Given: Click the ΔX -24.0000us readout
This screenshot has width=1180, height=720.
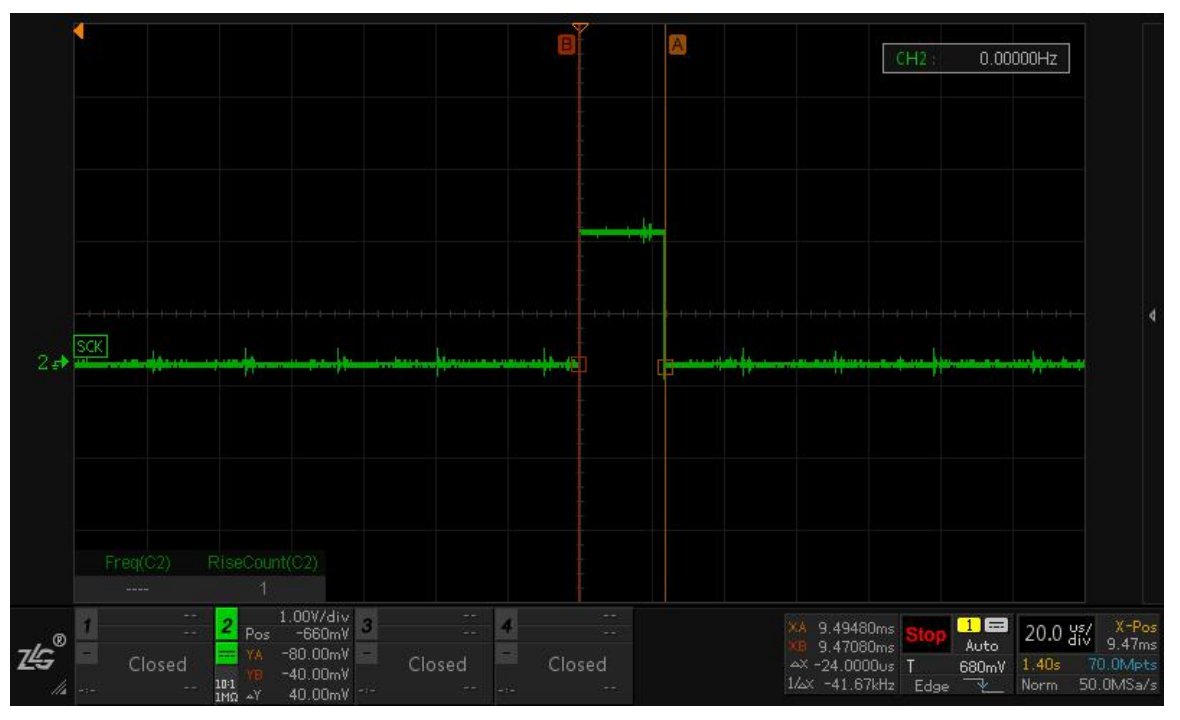Looking at the screenshot, I should tap(841, 665).
